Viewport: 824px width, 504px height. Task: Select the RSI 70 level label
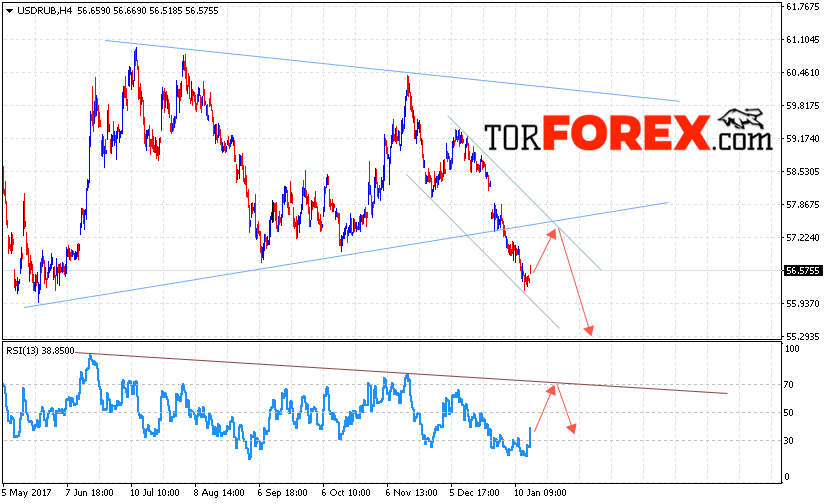pyautogui.click(x=789, y=385)
